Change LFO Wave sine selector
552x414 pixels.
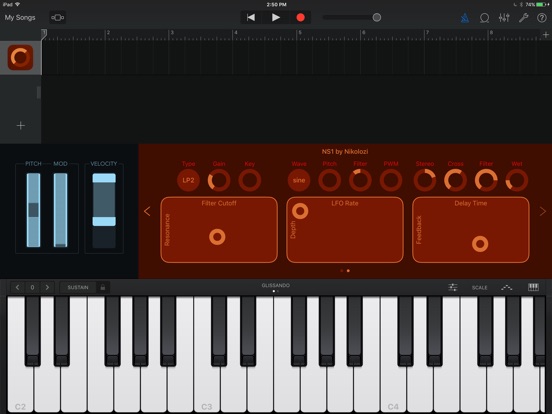click(299, 180)
